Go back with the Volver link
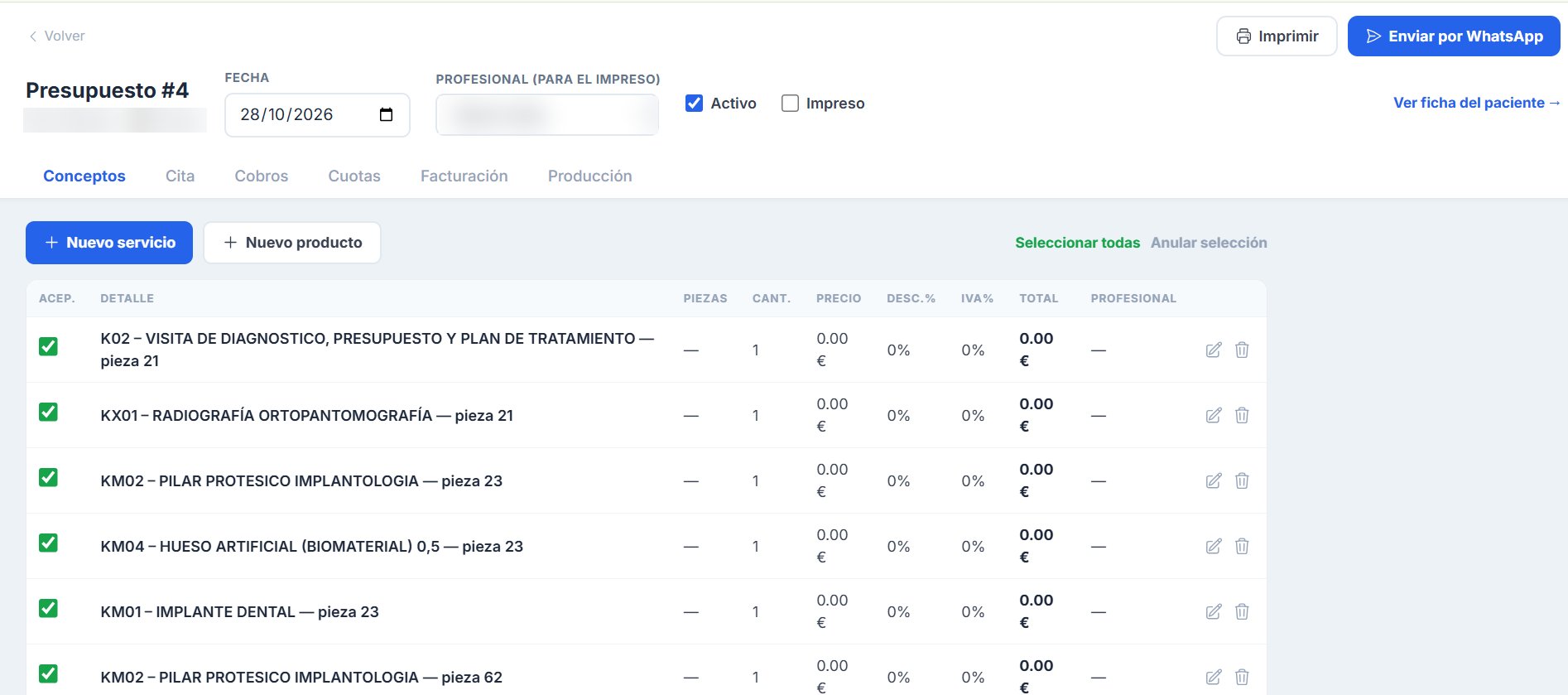Screen dimensions: 1568x695 click(x=56, y=36)
